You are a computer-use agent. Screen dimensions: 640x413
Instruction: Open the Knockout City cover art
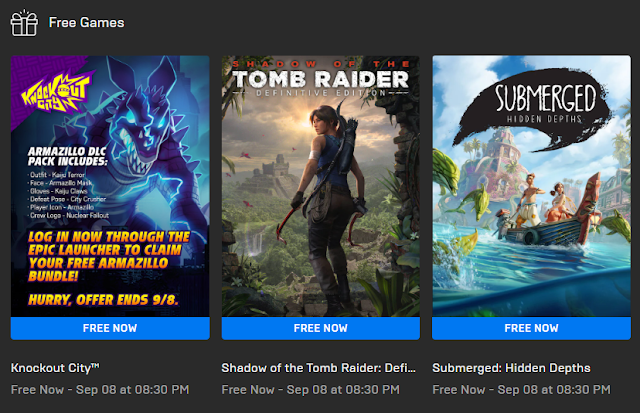click(x=110, y=186)
